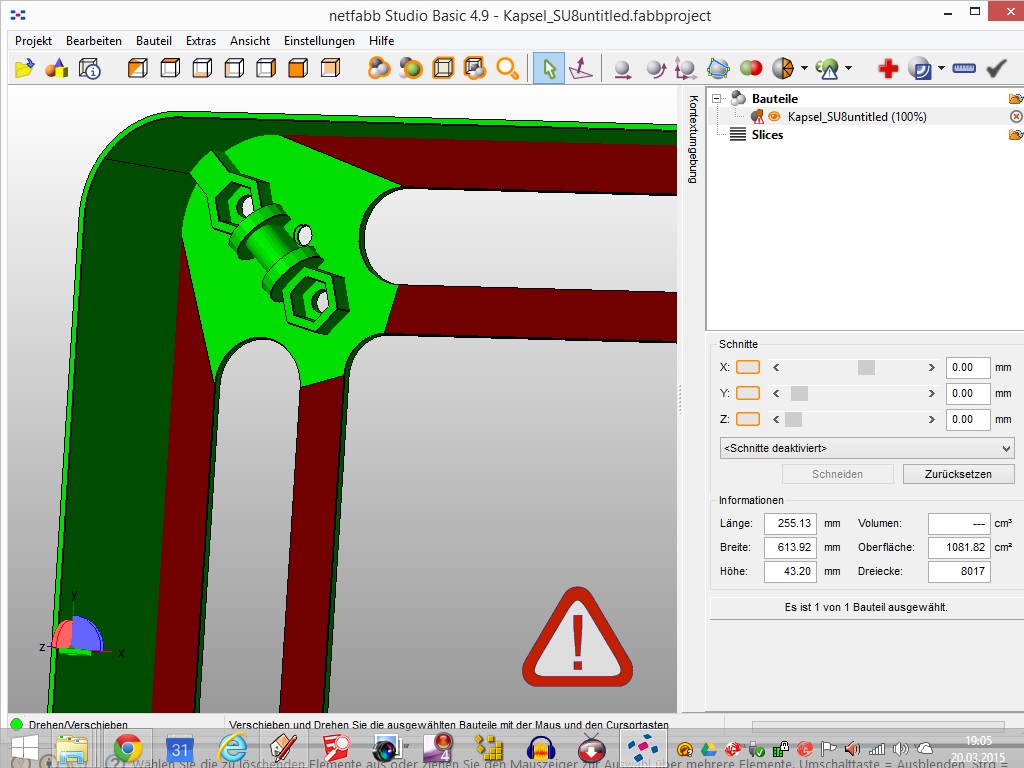Select the magnifier zoom search tool
The height and width of the screenshot is (768, 1024).
(x=508, y=68)
